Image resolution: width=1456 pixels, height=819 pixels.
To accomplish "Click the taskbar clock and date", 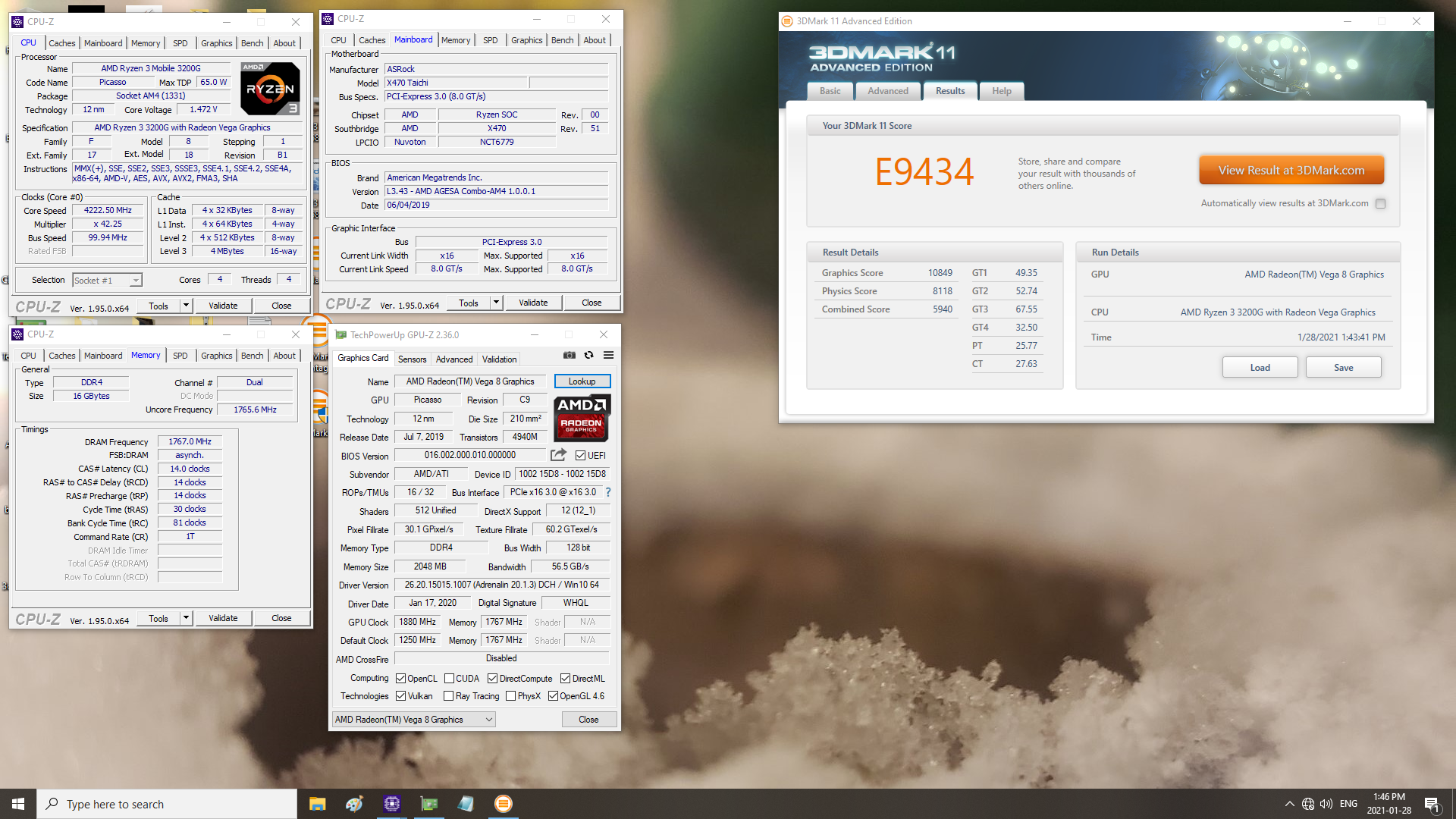I will (x=1389, y=804).
